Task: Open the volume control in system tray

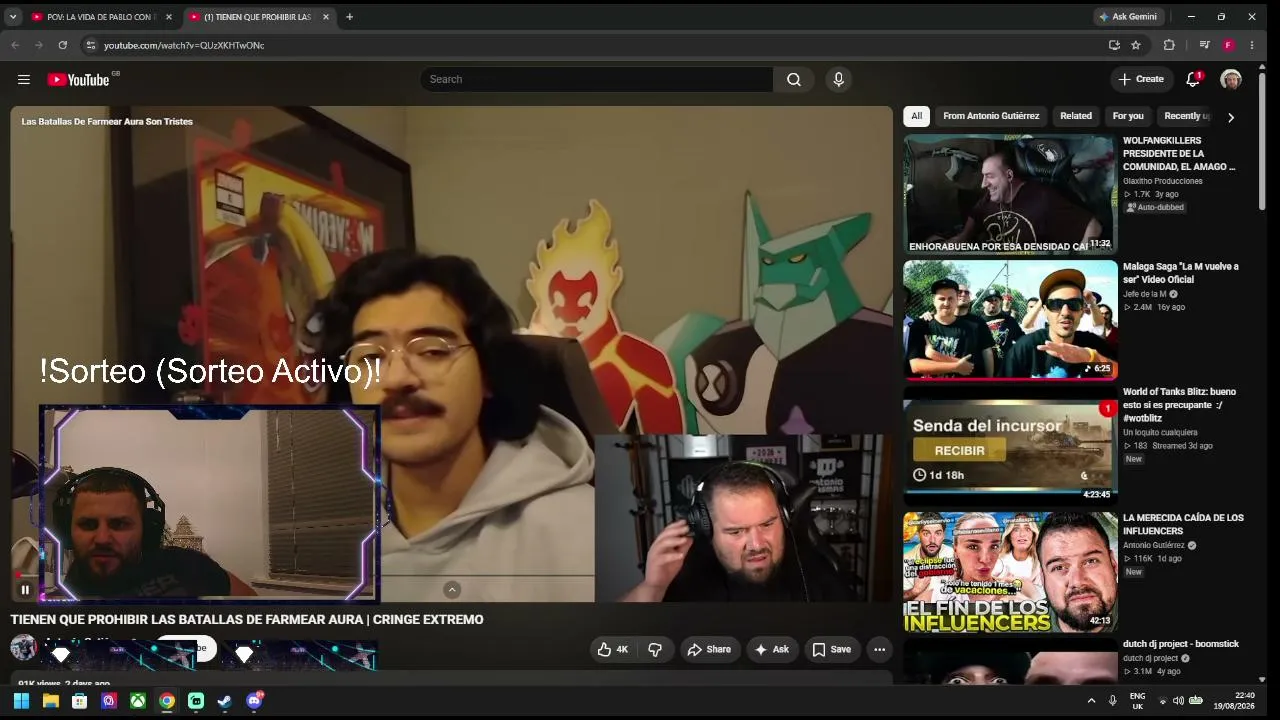Action: click(x=1178, y=701)
